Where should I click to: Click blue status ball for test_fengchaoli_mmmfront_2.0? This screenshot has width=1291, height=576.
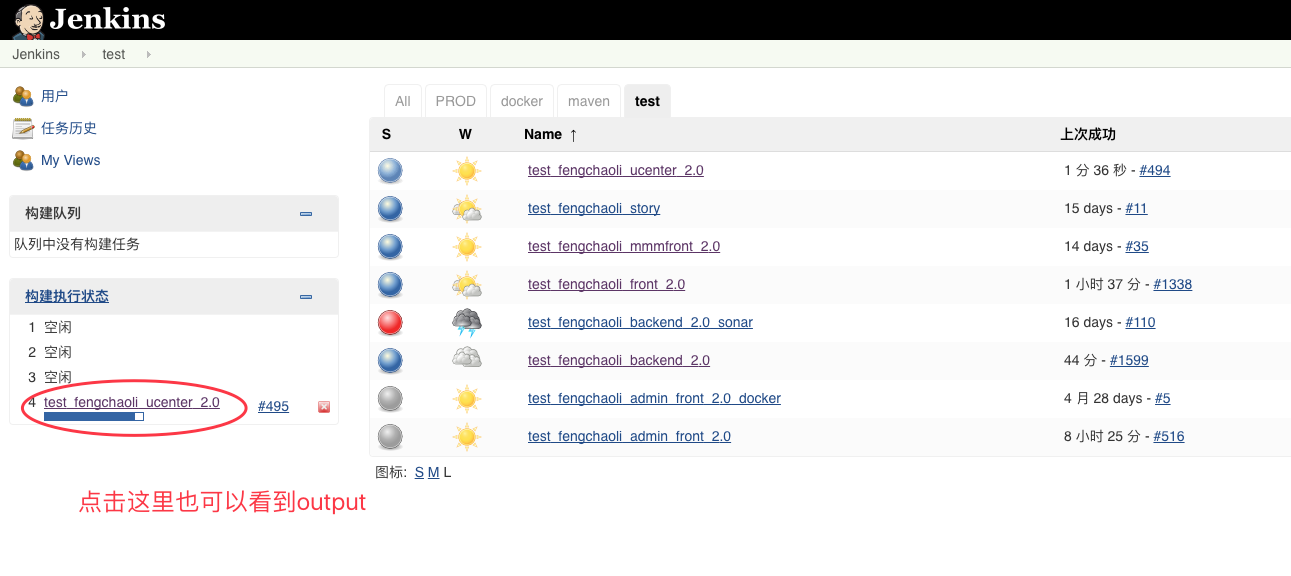click(x=390, y=246)
